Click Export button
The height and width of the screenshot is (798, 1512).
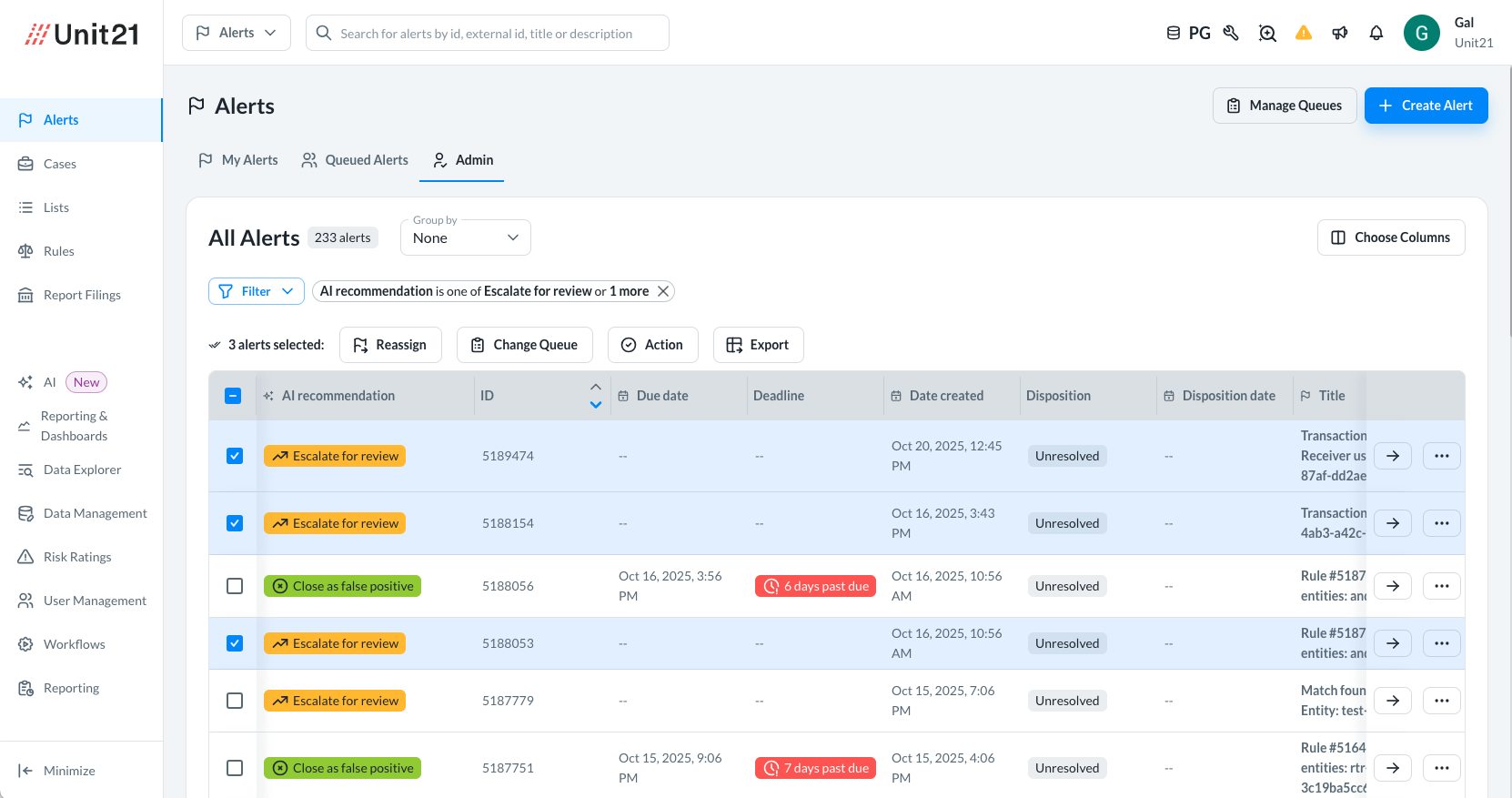[x=758, y=345]
